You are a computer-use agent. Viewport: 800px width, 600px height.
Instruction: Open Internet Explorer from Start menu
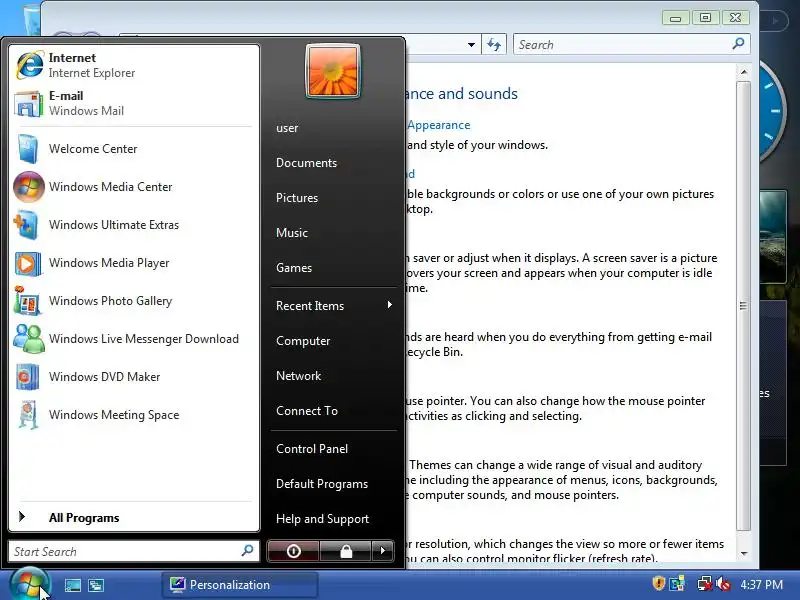tap(134, 65)
